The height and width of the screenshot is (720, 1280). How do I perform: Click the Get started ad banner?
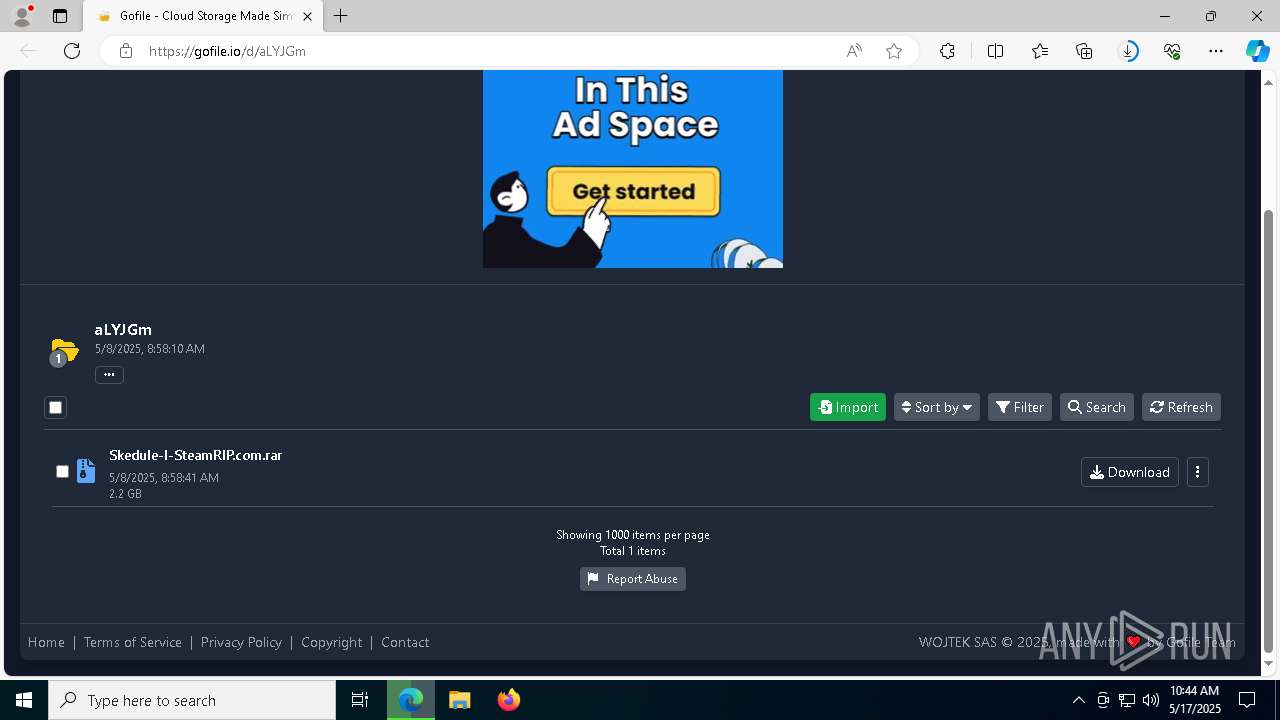633,191
